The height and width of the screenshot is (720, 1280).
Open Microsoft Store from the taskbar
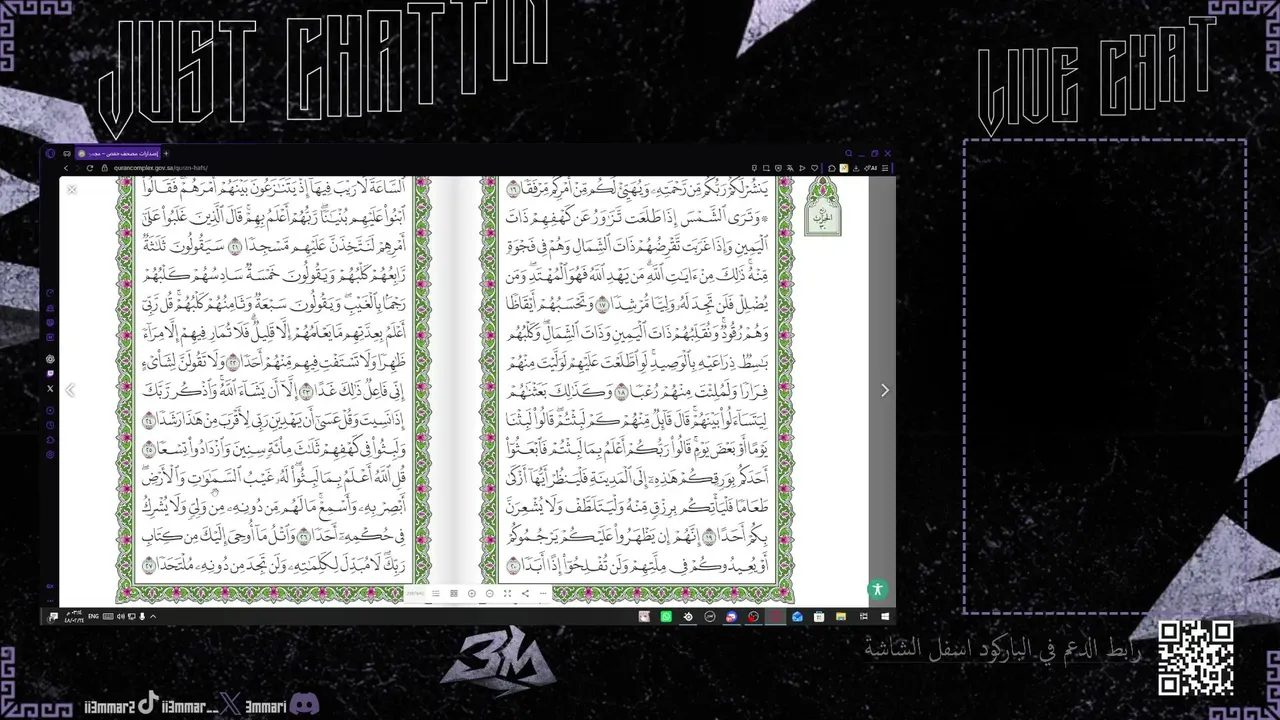819,617
